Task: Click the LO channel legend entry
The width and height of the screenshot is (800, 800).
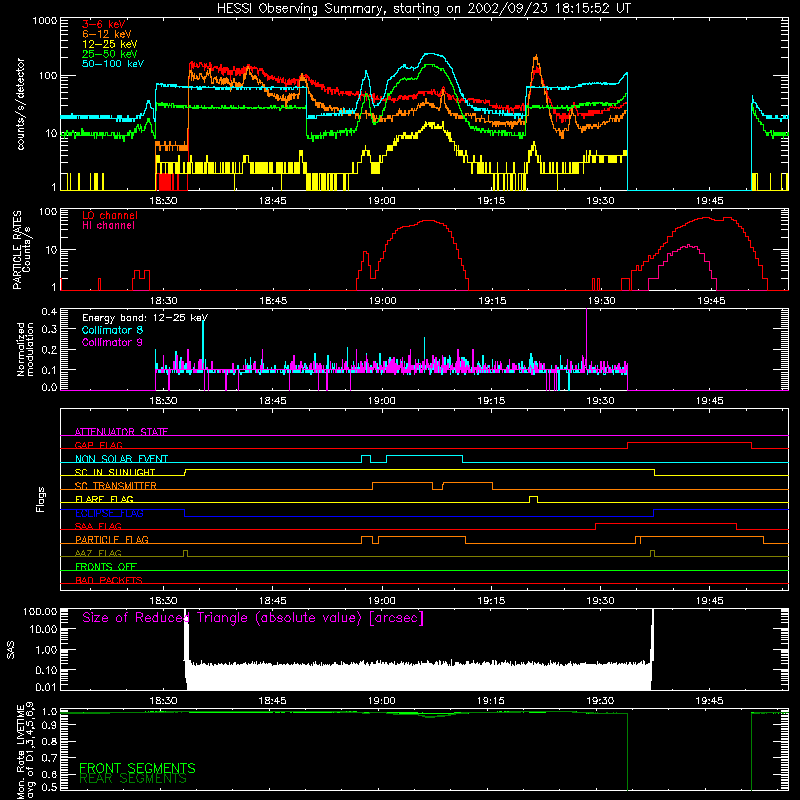Action: (x=110, y=215)
